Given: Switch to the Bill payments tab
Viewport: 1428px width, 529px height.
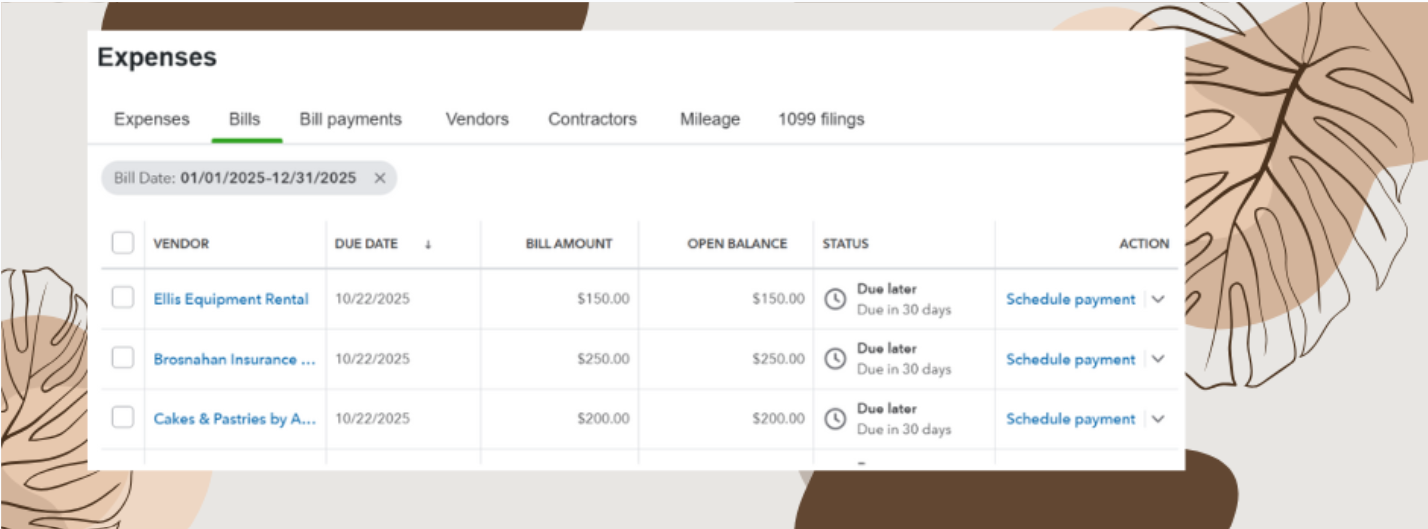Looking at the screenshot, I should (x=350, y=119).
